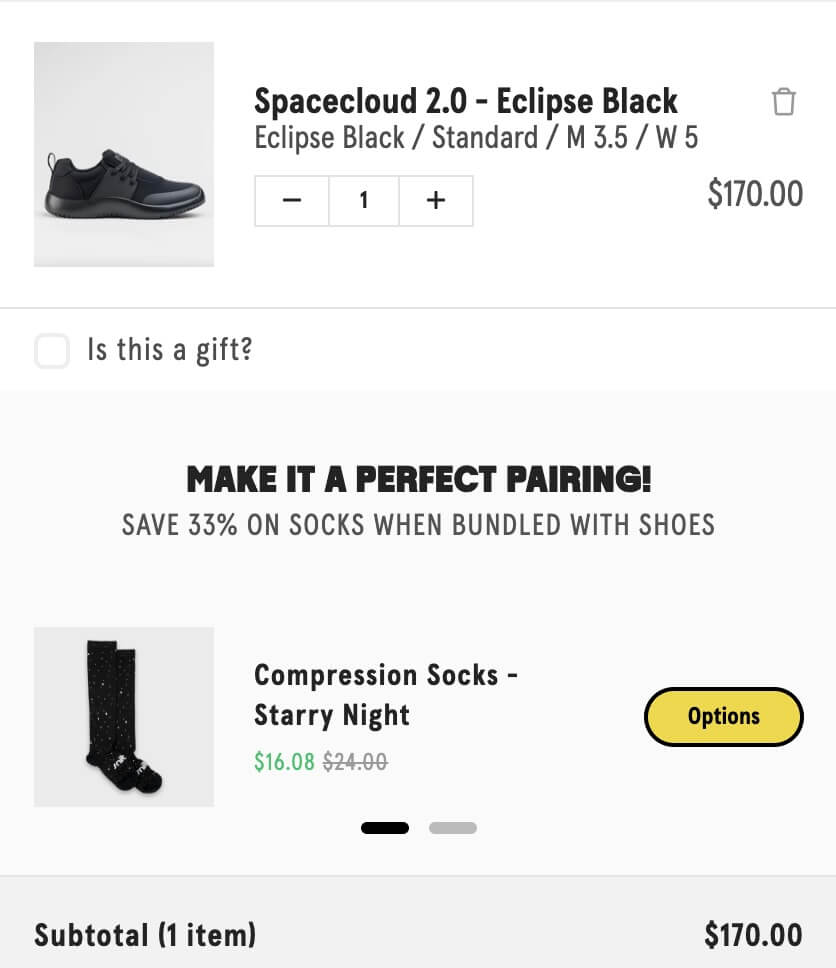Increase shoe quantity with plus button
The image size is (836, 968).
[x=436, y=201]
